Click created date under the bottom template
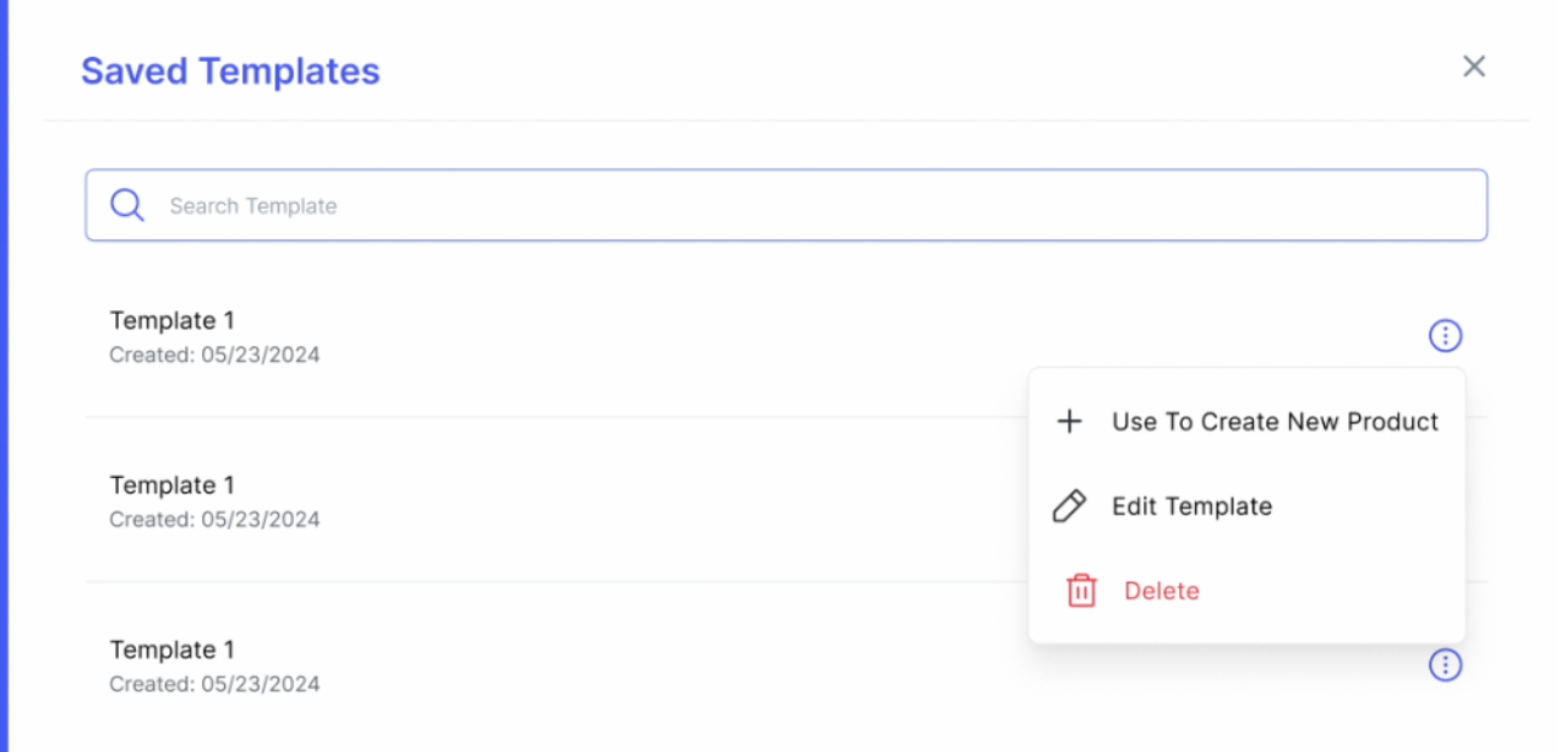1558x752 pixels. (214, 684)
